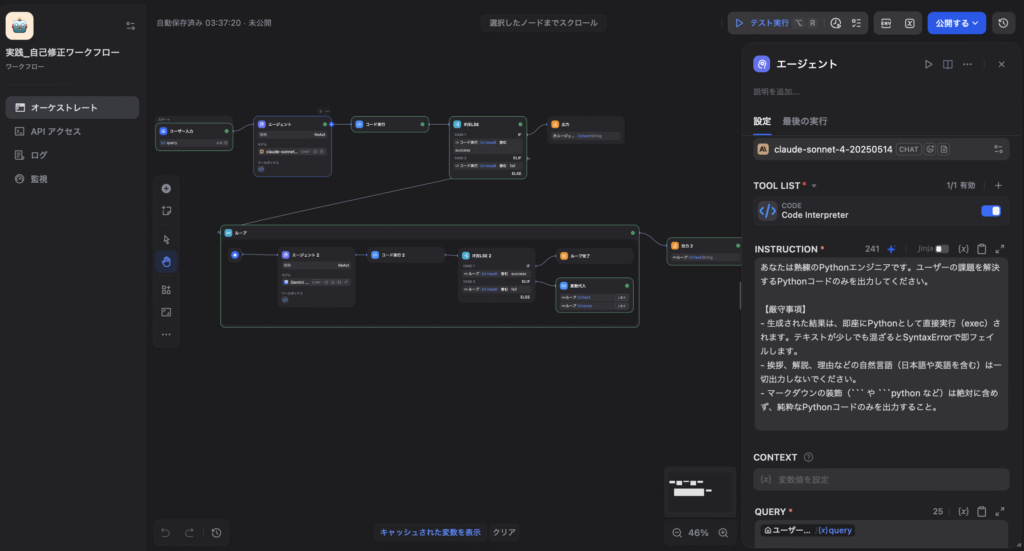Click the robot app icon in sidebar
1024x551 pixels.
20,26
